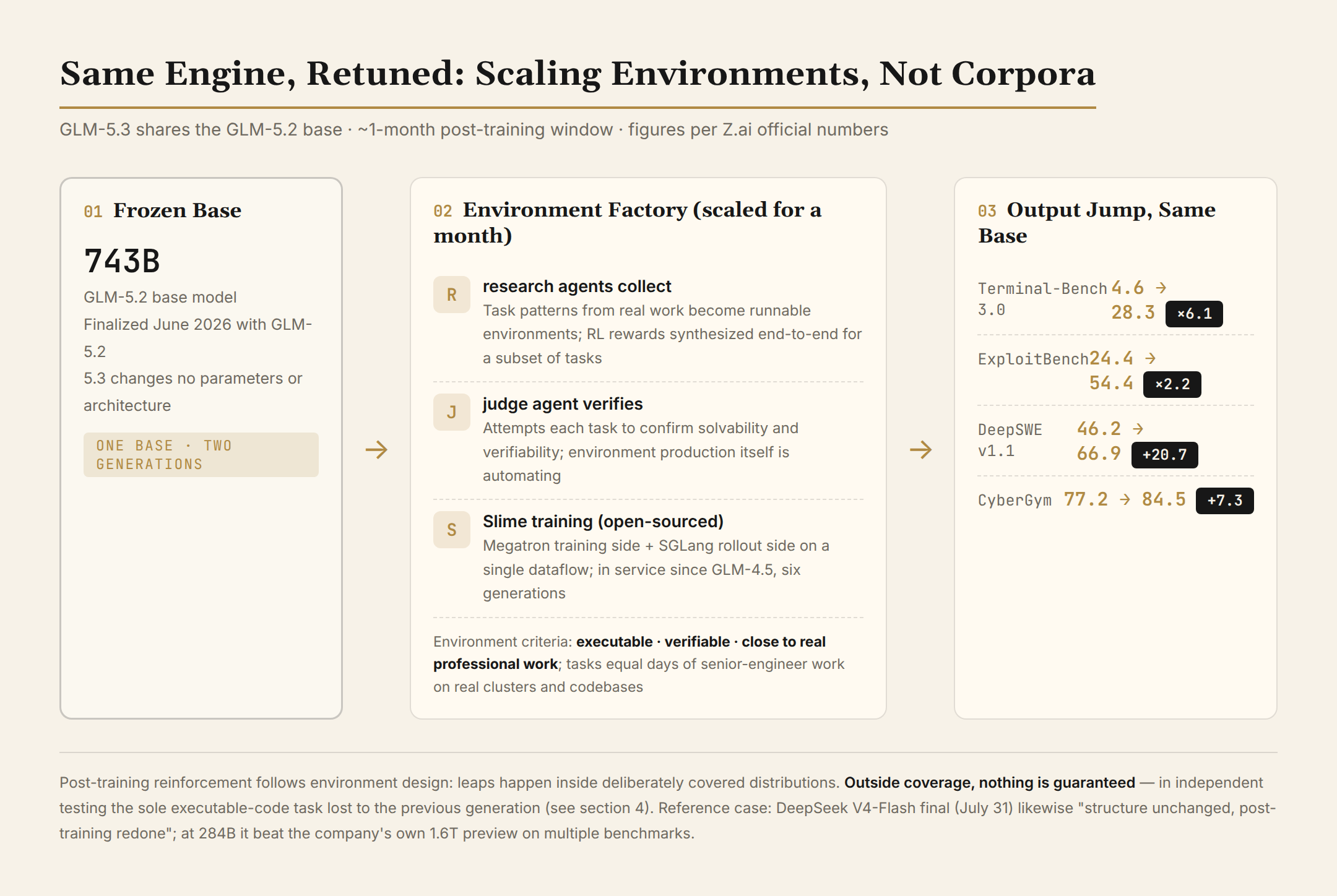The width and height of the screenshot is (1337, 896).
Task: Click the Terminal-Bench 3.0 label
Action: (1042, 299)
